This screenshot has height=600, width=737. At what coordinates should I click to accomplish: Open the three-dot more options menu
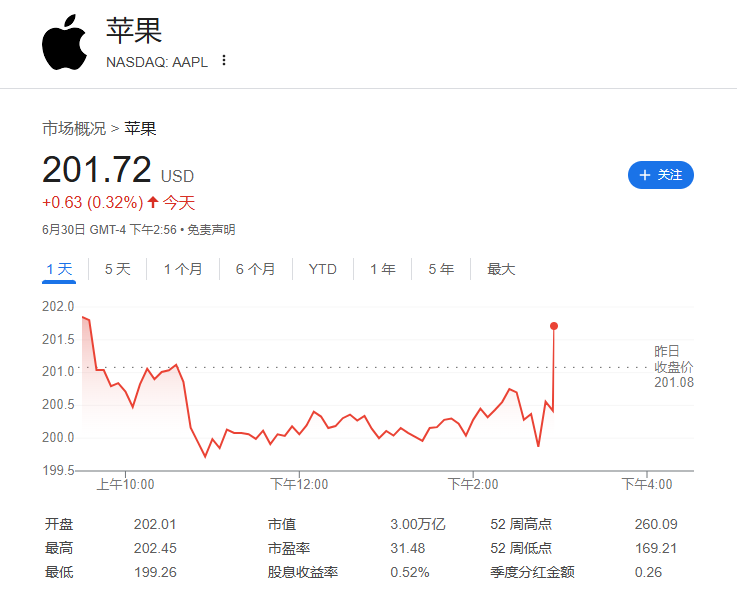coord(224,60)
